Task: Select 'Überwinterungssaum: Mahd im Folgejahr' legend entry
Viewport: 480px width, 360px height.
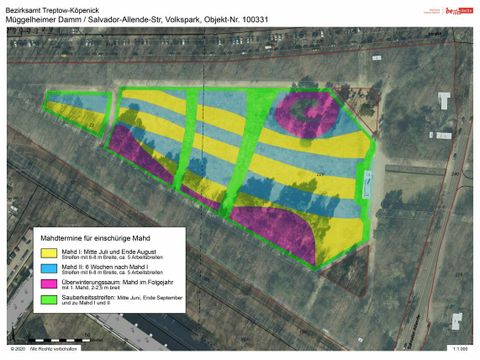Action: [117, 282]
